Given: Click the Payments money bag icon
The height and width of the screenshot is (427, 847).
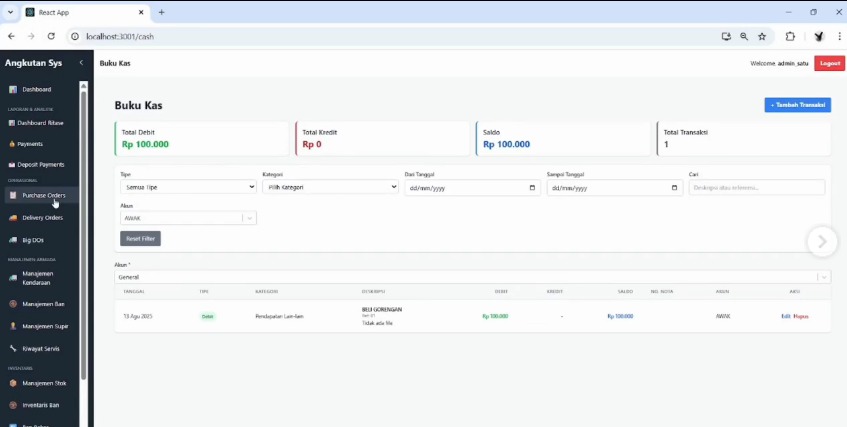Looking at the screenshot, I should [12, 144].
